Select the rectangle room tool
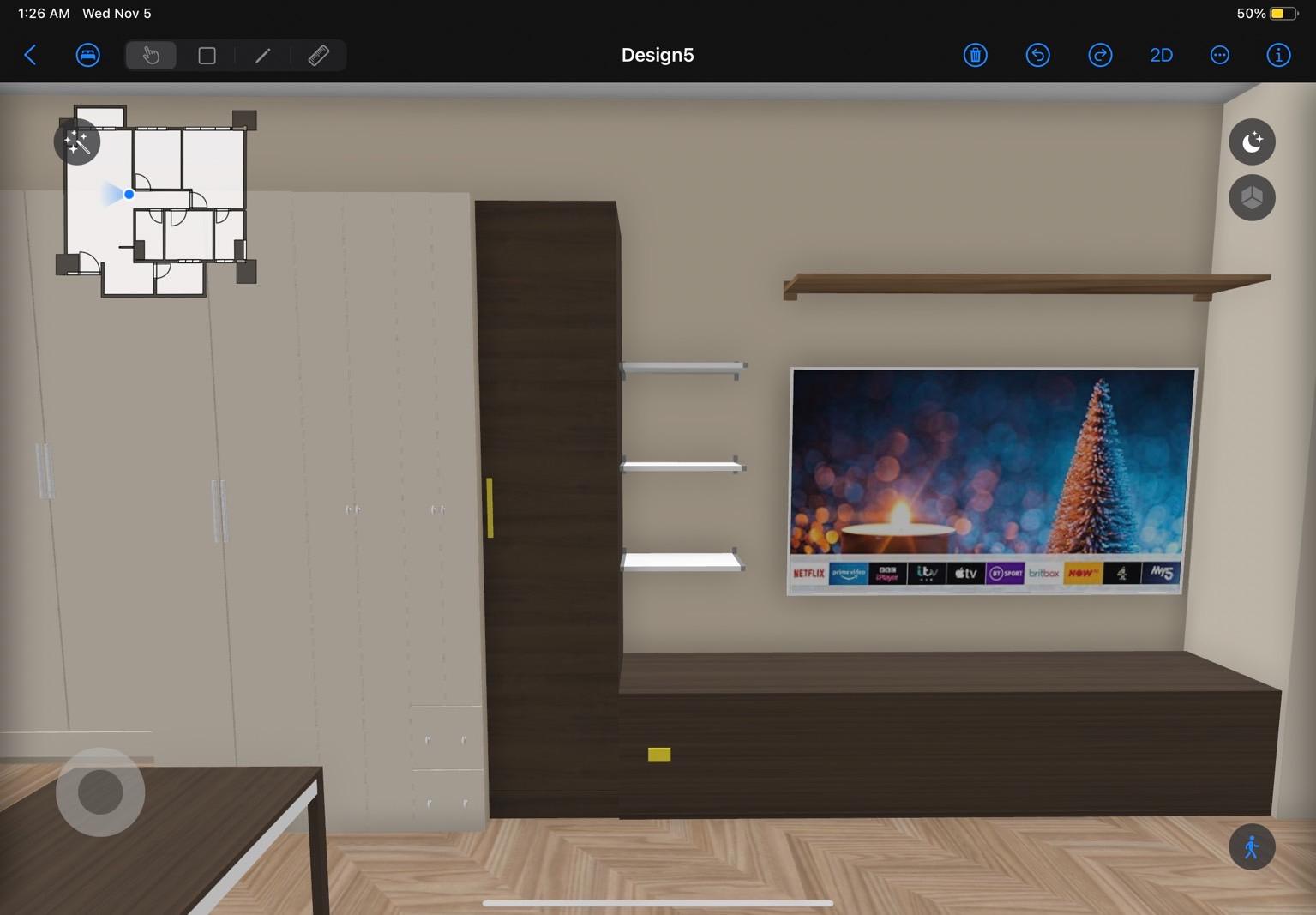Image resolution: width=1316 pixels, height=915 pixels. pyautogui.click(x=207, y=56)
